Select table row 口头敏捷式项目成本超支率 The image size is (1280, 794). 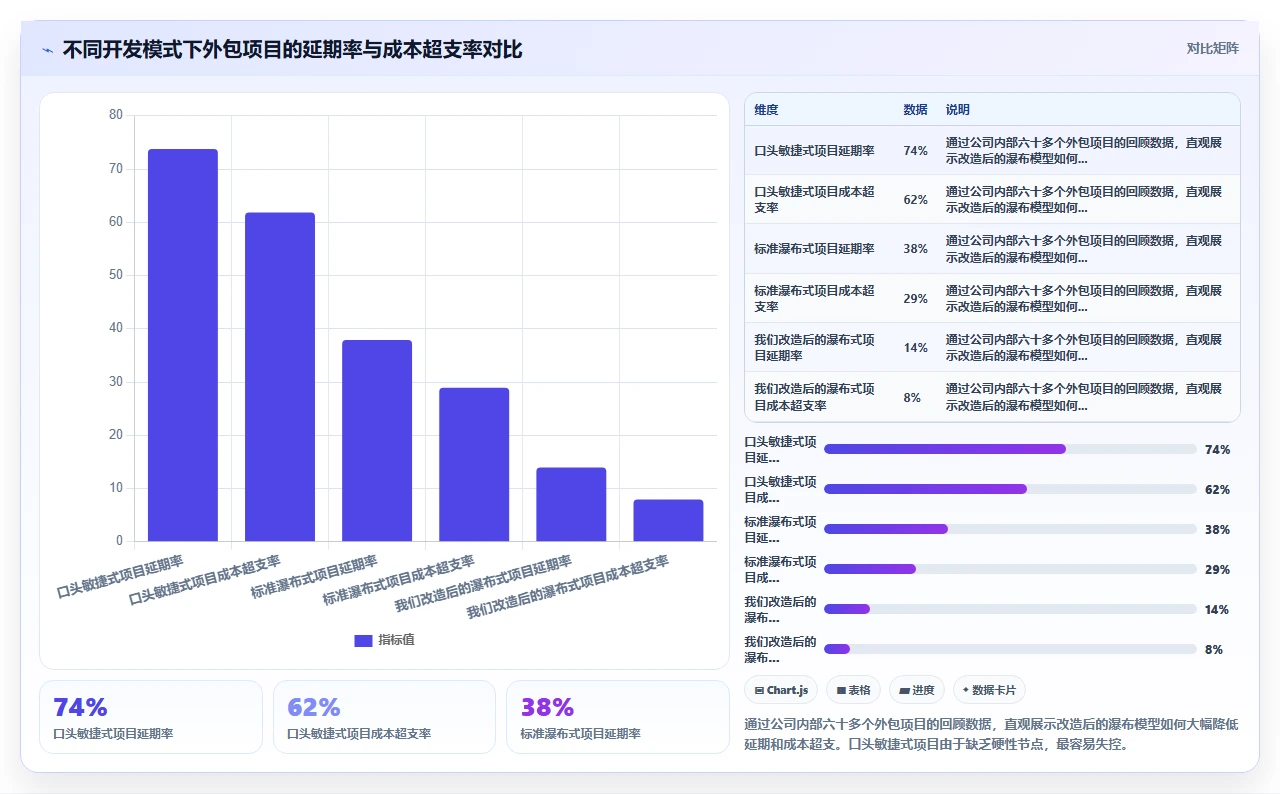point(992,199)
